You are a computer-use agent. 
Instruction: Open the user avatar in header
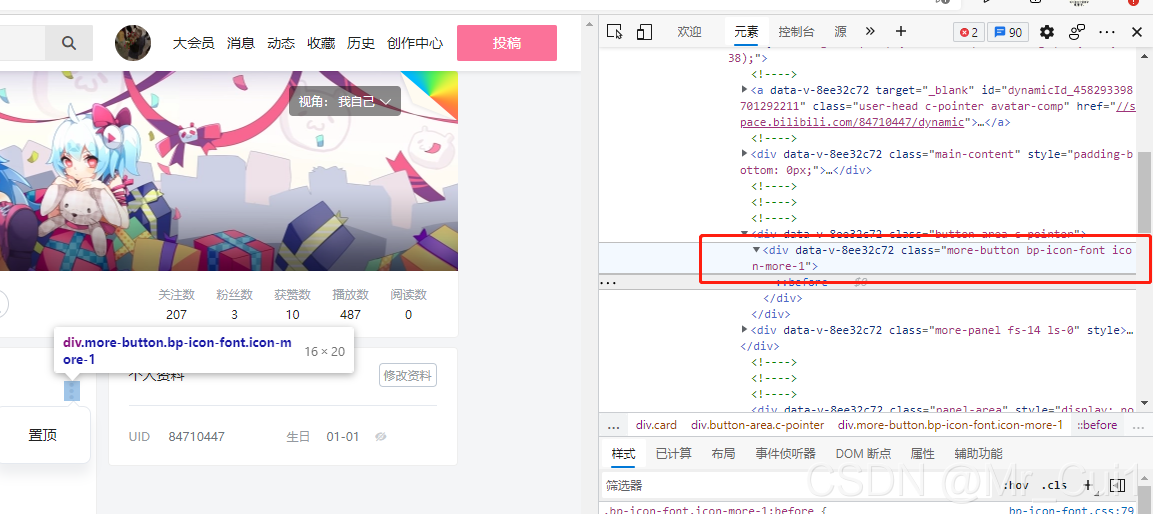click(133, 43)
